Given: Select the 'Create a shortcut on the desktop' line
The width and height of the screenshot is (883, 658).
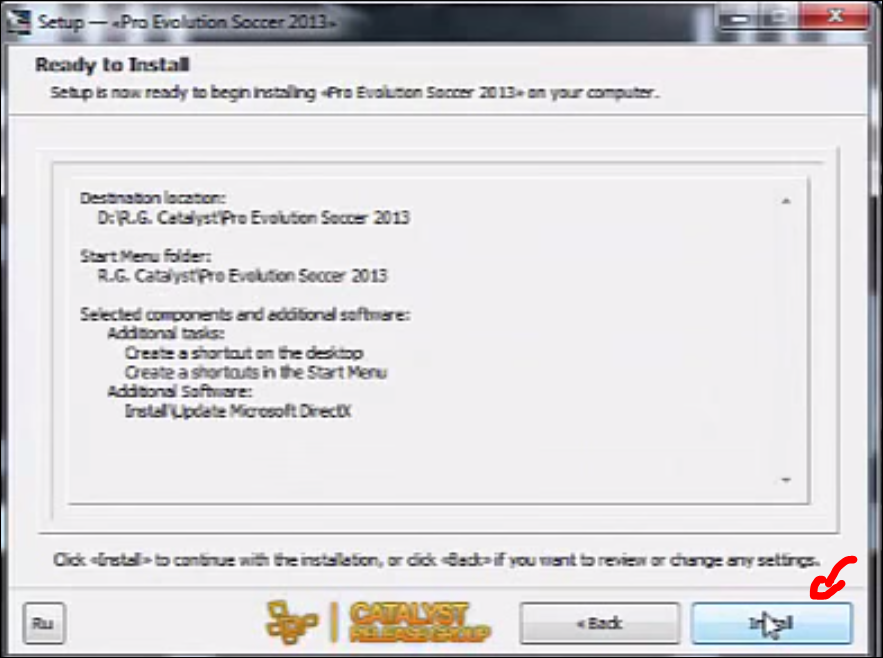Looking at the screenshot, I should tap(244, 353).
